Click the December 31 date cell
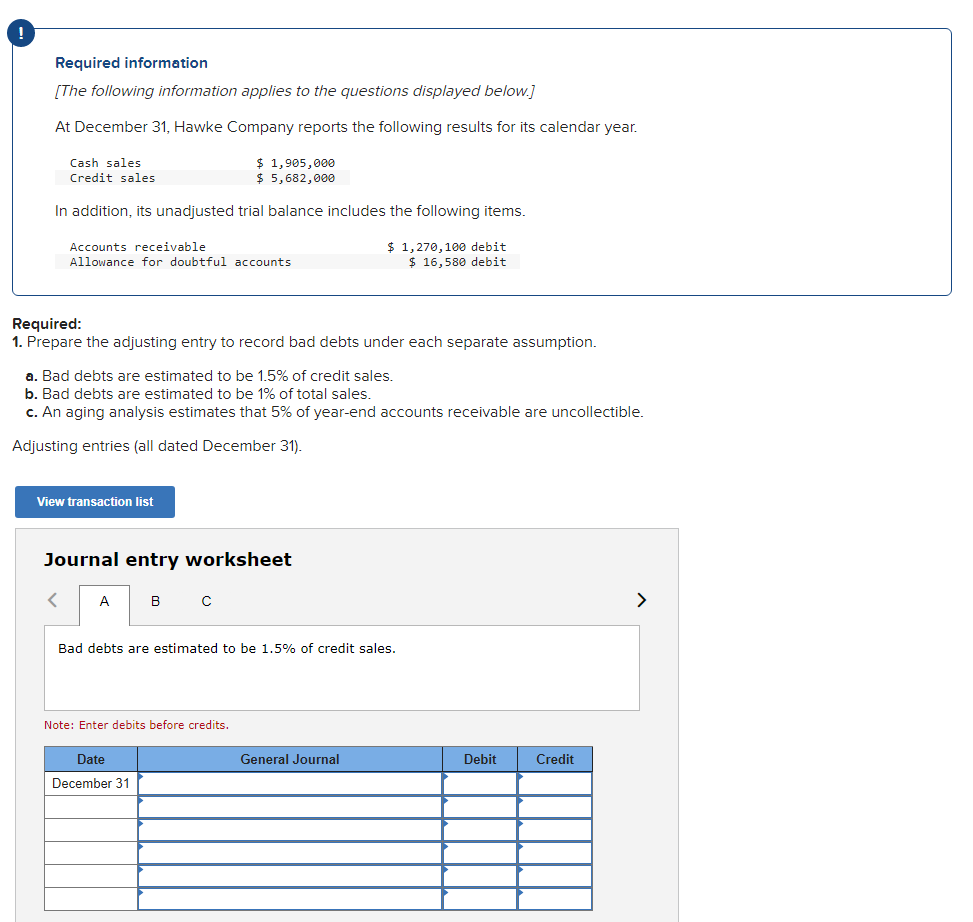 pos(91,784)
